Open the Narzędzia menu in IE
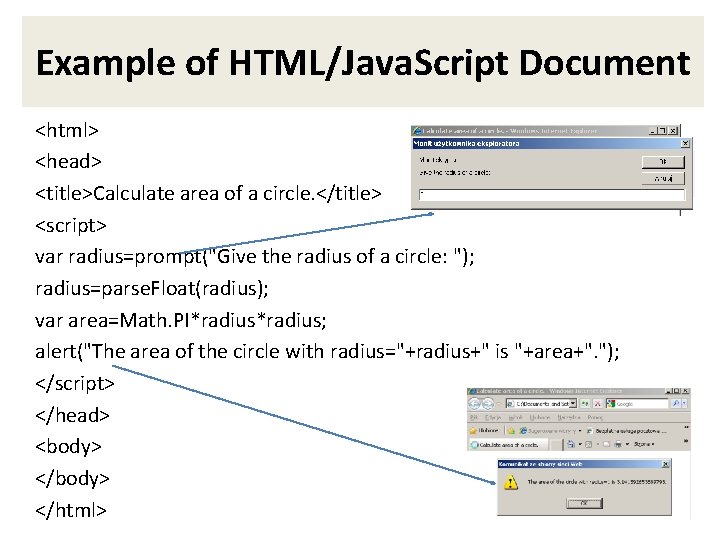 [x=569, y=417]
